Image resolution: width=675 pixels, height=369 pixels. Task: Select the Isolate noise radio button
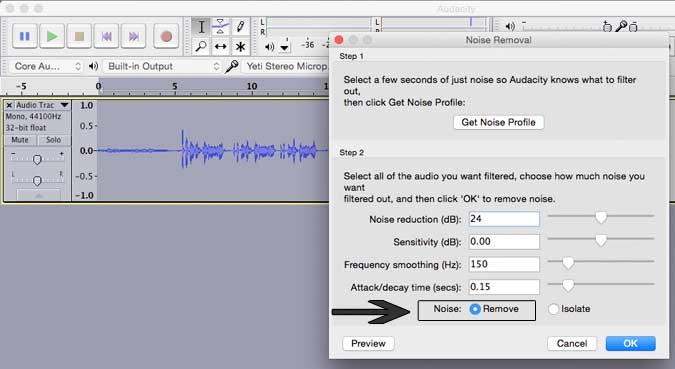click(554, 309)
